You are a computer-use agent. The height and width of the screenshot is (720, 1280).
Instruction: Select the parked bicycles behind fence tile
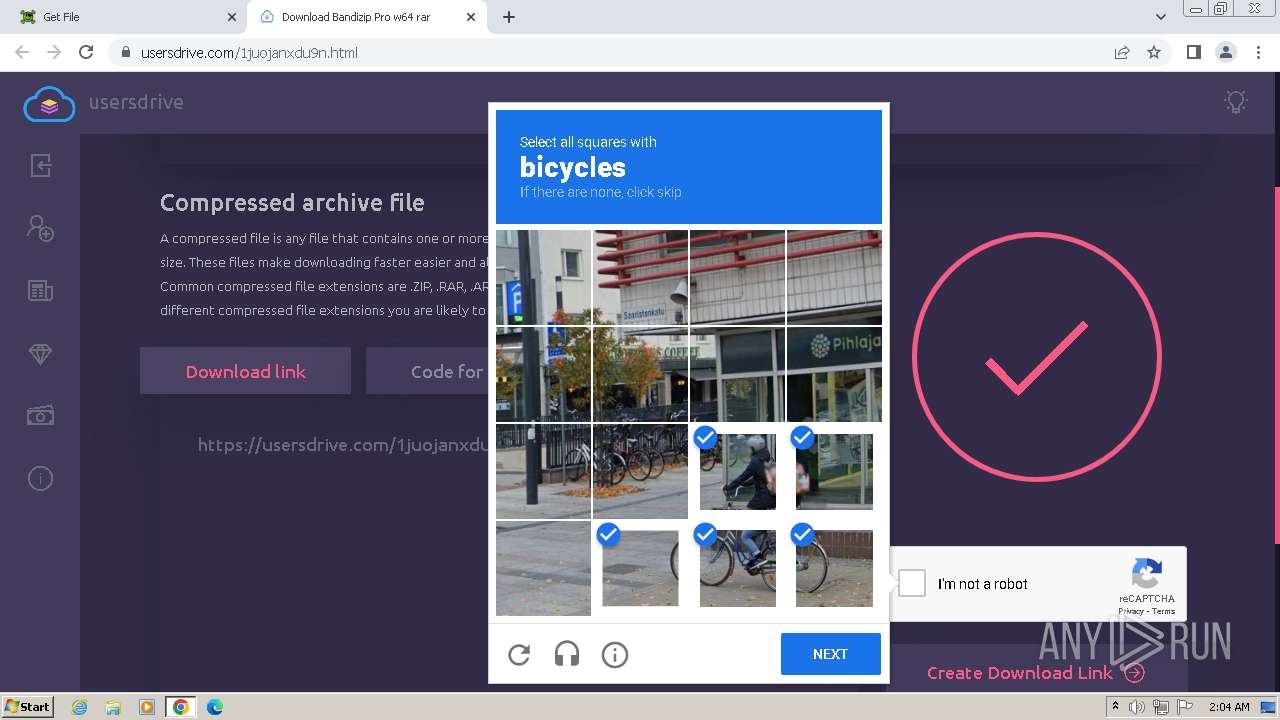(x=640, y=471)
